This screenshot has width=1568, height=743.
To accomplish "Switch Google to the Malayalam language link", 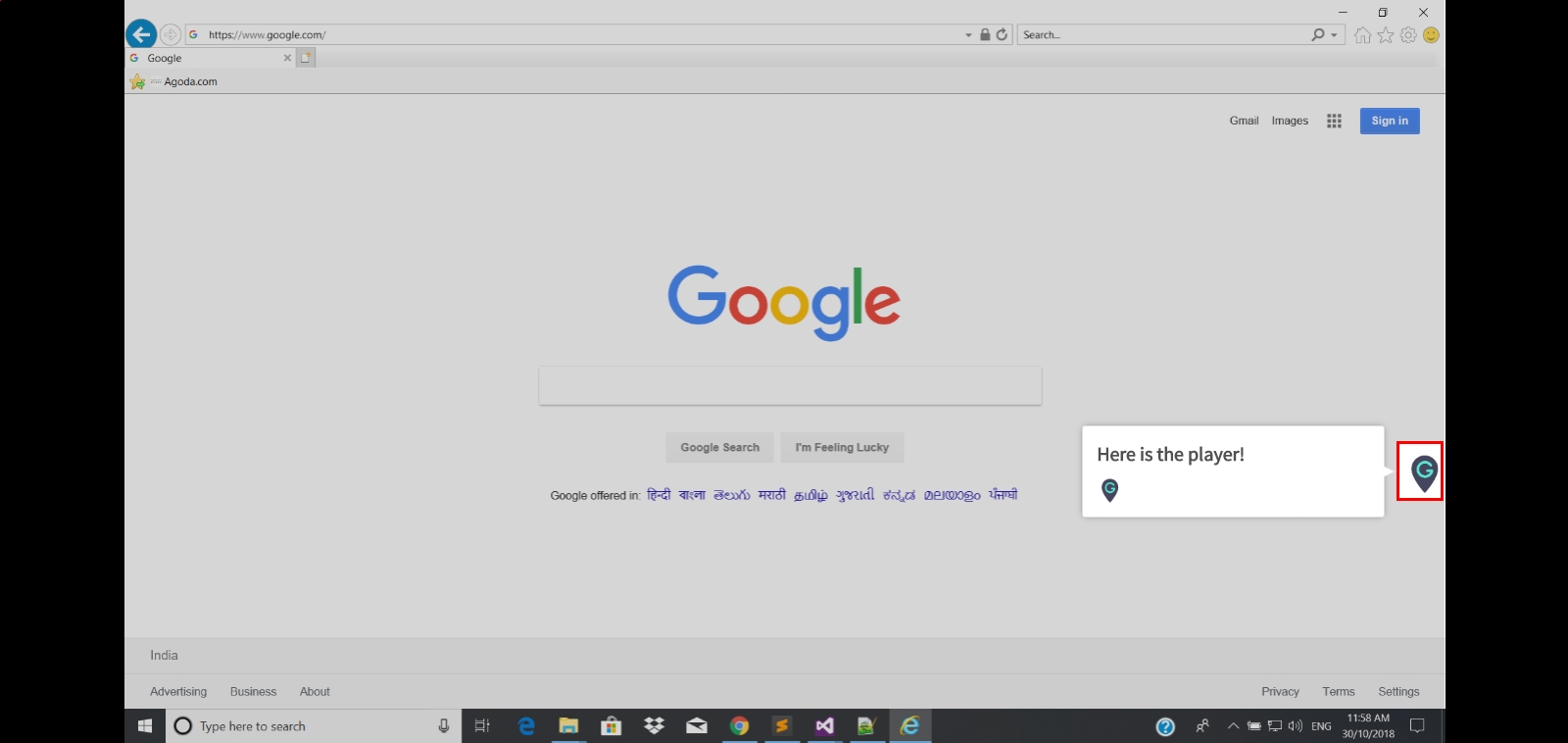I will tap(952, 495).
